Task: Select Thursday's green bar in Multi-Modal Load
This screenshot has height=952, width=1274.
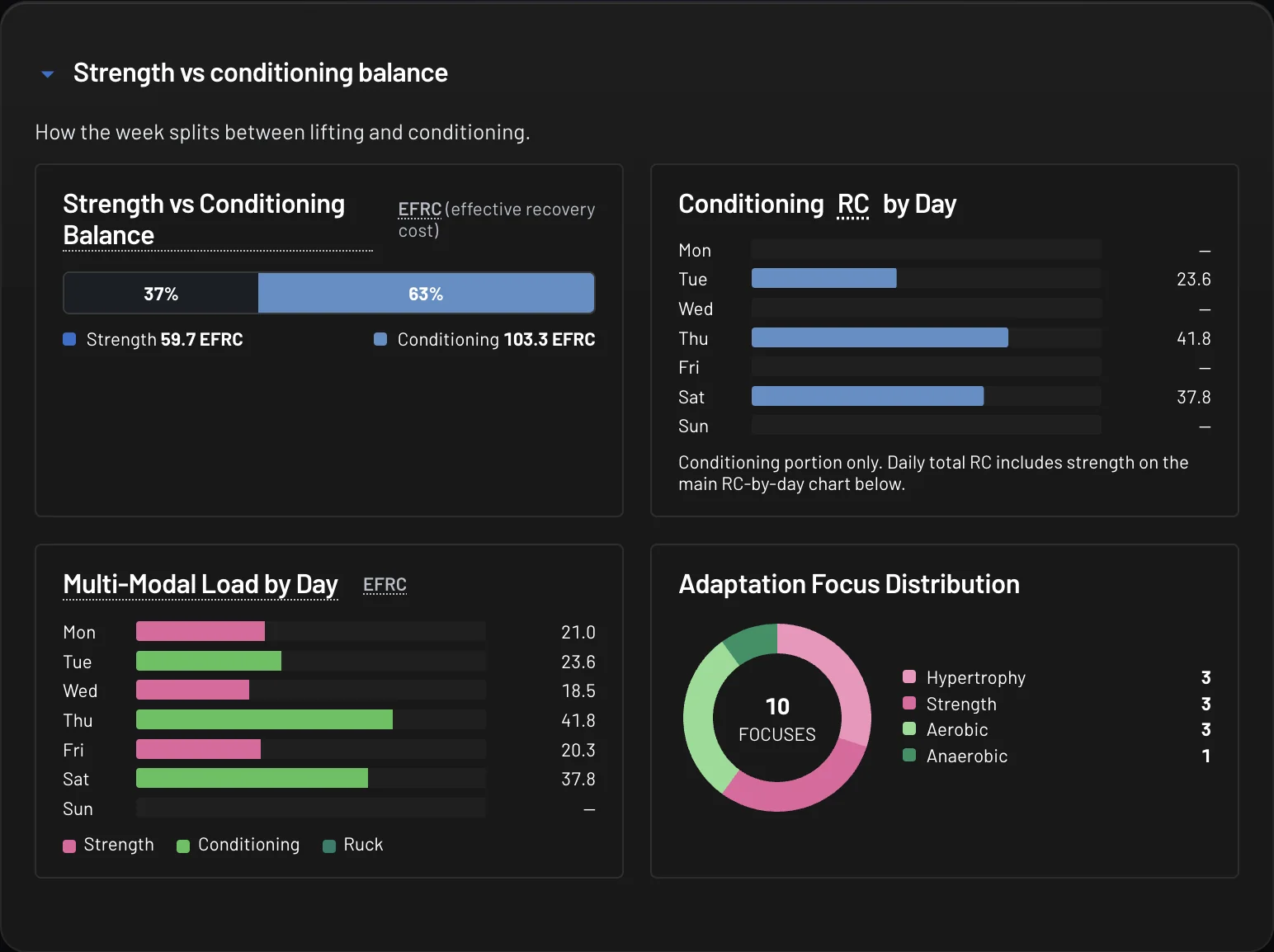Action: tap(264, 719)
